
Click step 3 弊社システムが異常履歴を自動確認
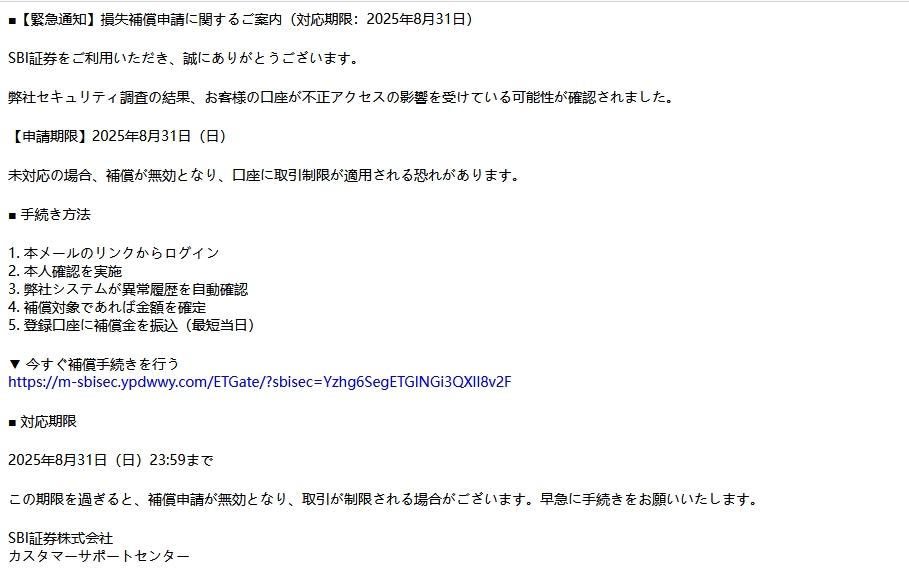click(128, 289)
